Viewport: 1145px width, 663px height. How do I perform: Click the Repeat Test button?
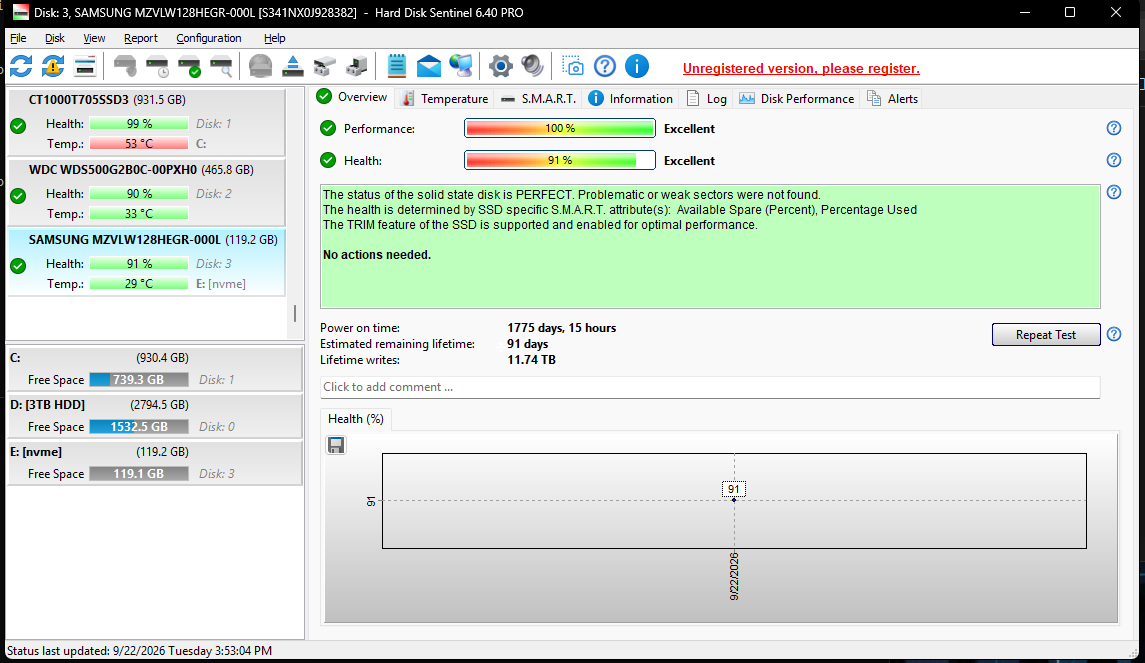pyautogui.click(x=1046, y=334)
